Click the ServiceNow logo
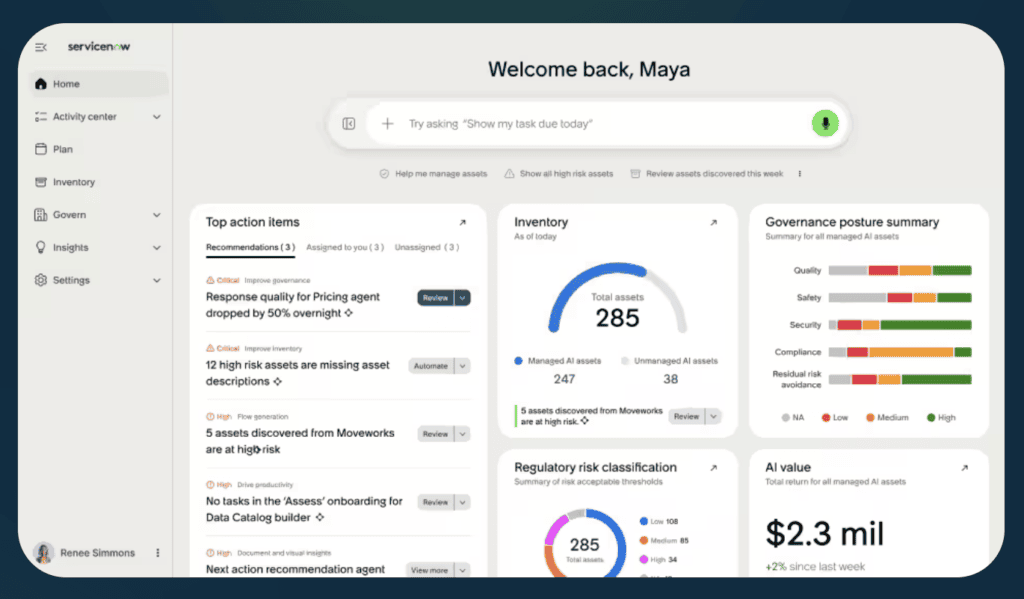 point(99,46)
